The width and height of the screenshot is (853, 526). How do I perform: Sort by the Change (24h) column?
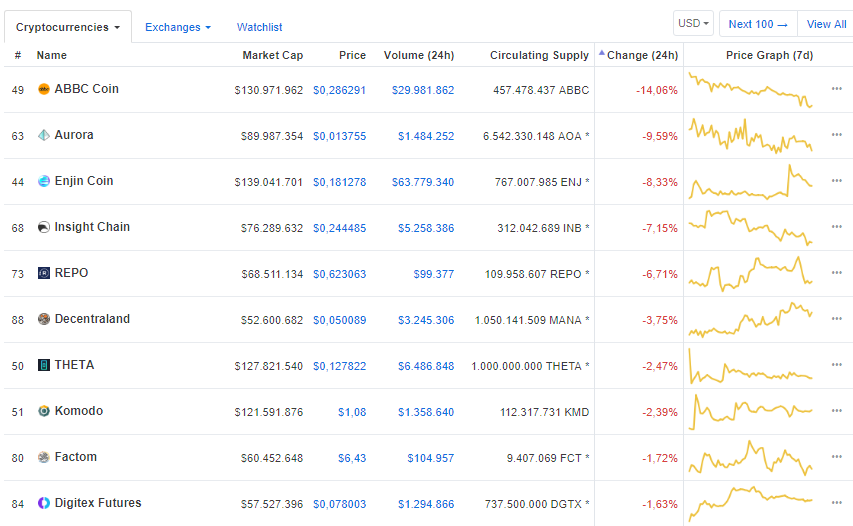(642, 55)
